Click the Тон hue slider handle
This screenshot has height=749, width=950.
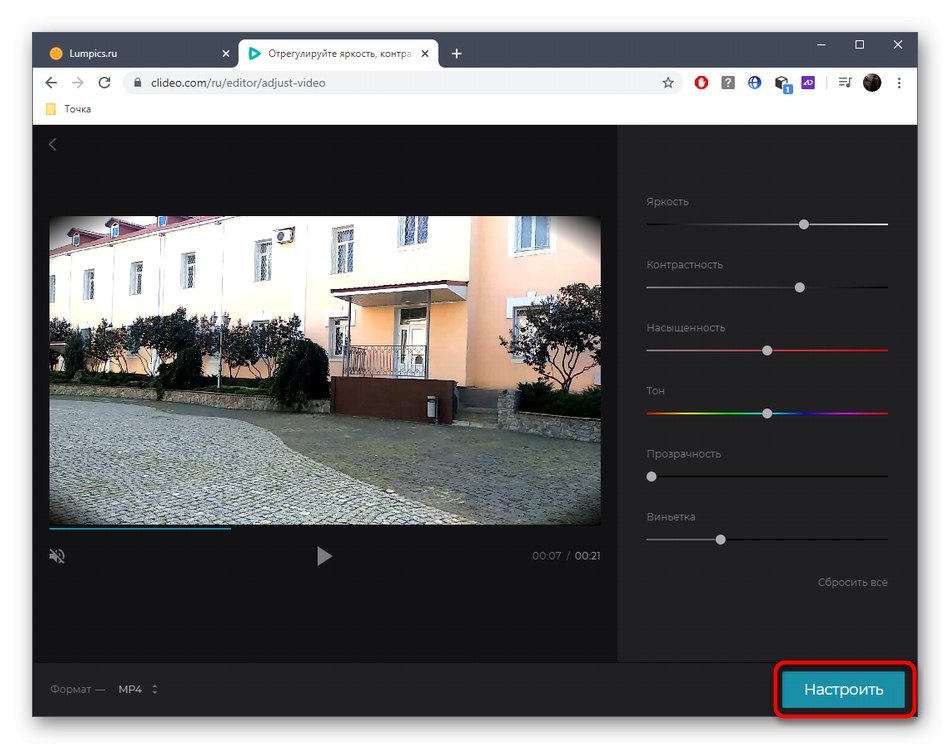tap(767, 413)
